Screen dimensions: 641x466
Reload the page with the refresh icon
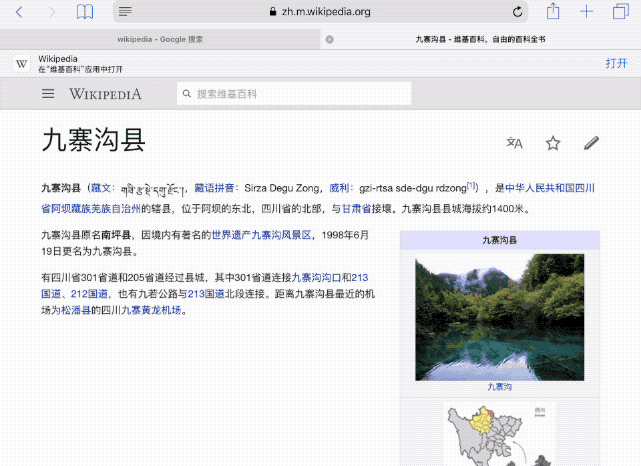click(x=517, y=12)
